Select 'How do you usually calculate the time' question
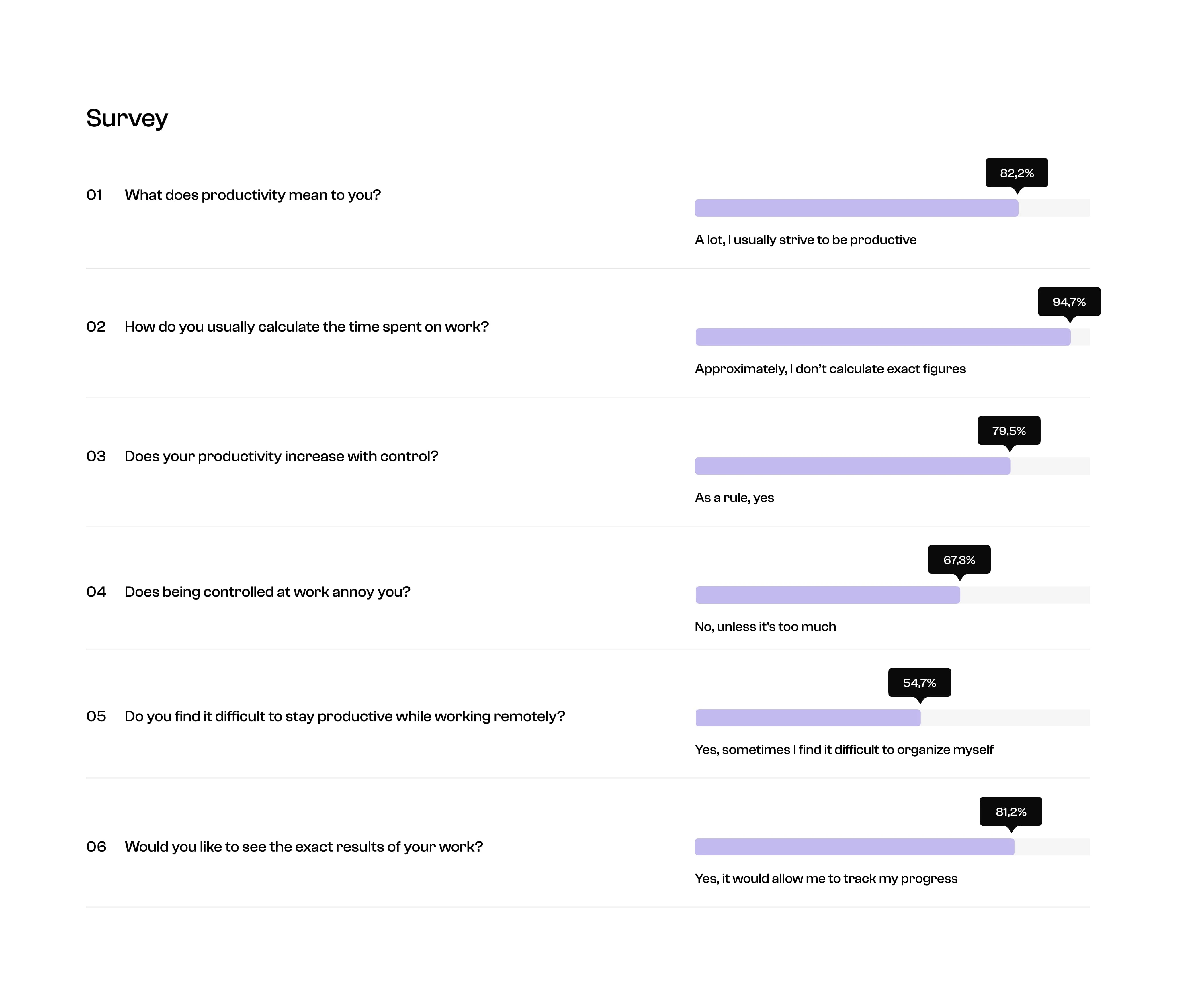 [x=306, y=327]
